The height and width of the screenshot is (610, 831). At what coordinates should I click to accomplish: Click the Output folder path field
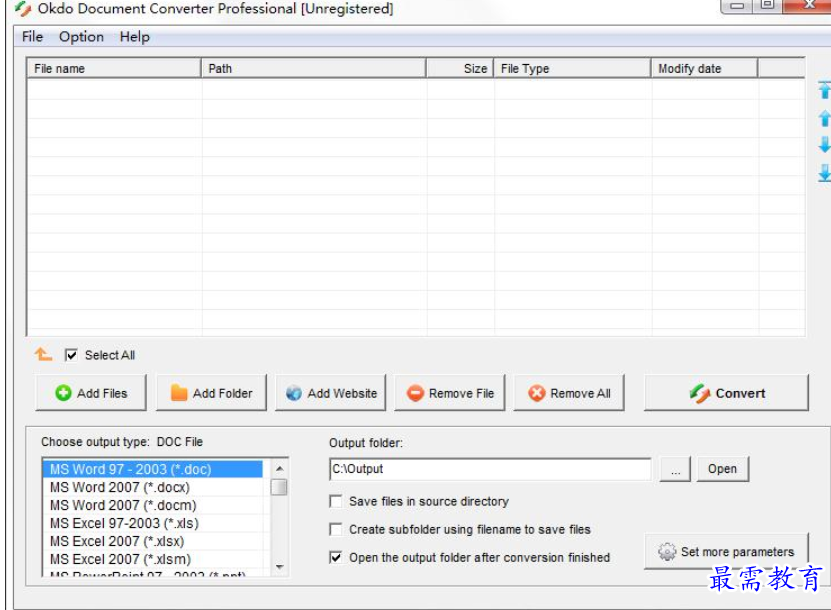coord(490,469)
